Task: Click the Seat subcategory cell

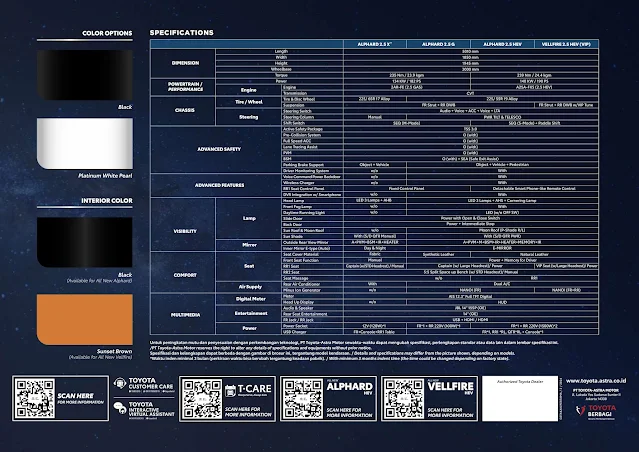Action: tap(249, 266)
